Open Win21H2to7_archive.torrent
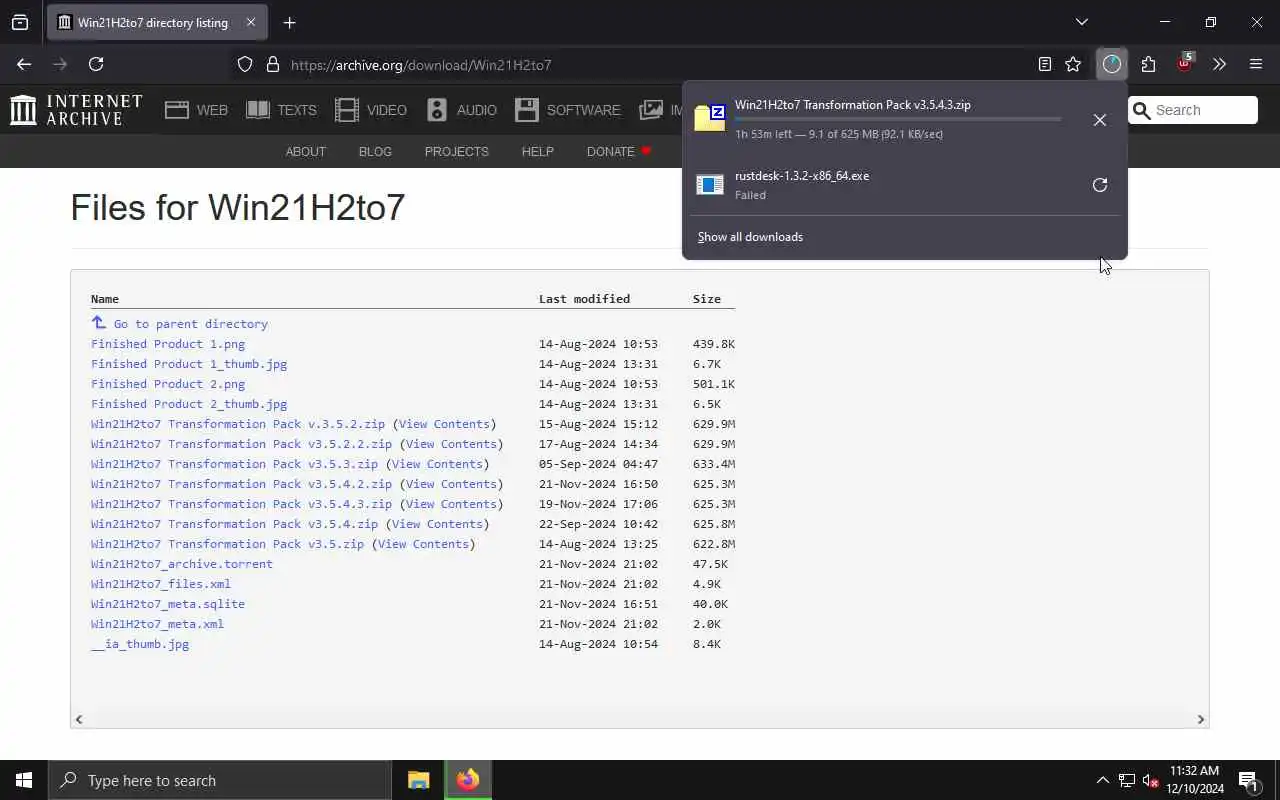The width and height of the screenshot is (1280, 800). 182,564
